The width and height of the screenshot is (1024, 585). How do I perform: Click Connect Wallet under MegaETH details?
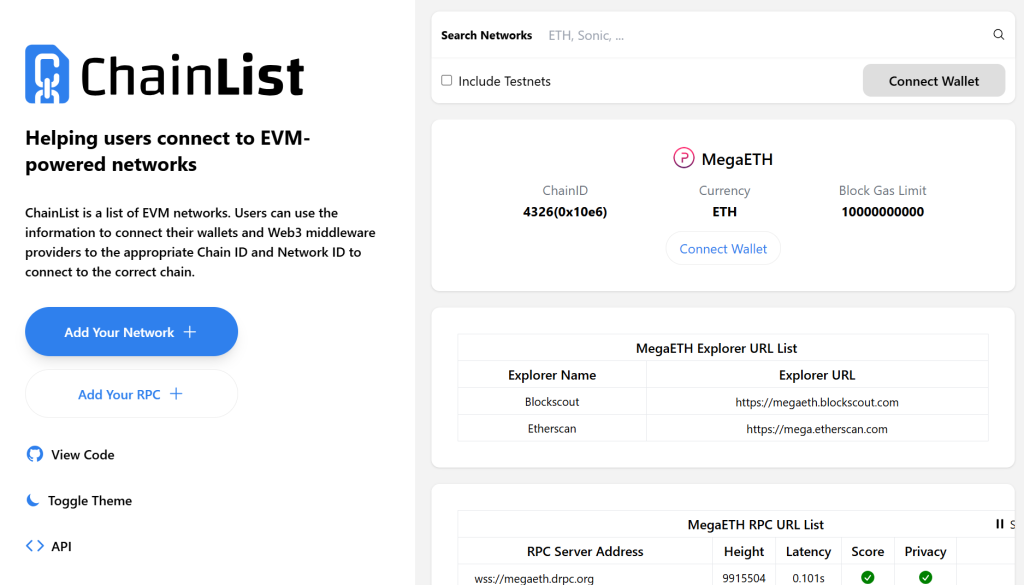point(723,249)
